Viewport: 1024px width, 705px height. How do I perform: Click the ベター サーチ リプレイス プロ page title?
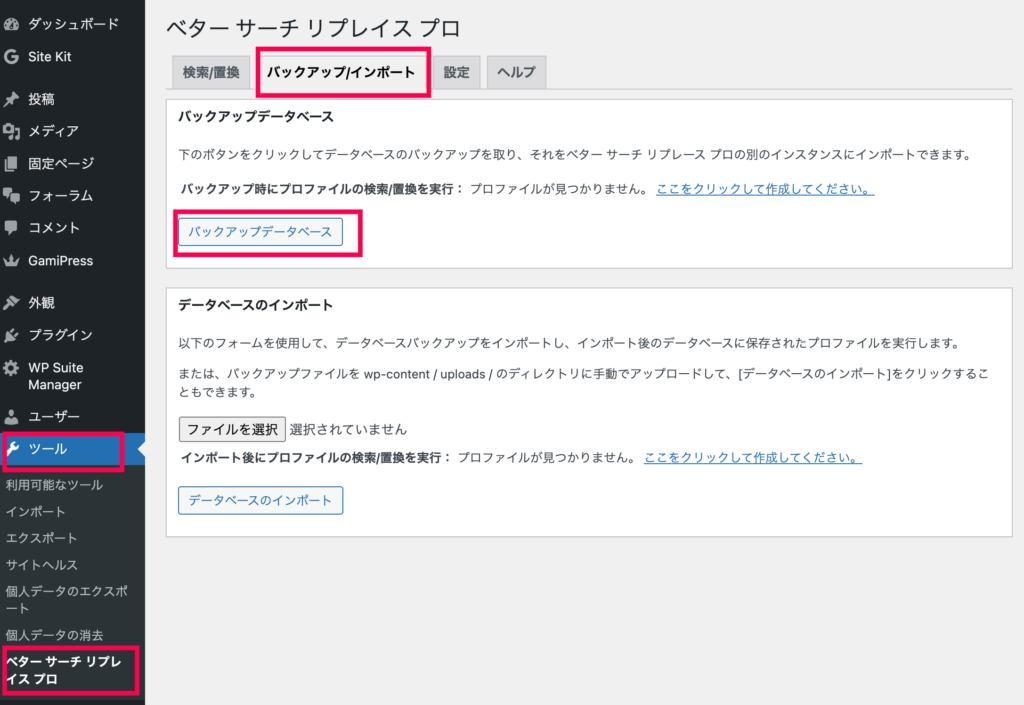pos(314,28)
